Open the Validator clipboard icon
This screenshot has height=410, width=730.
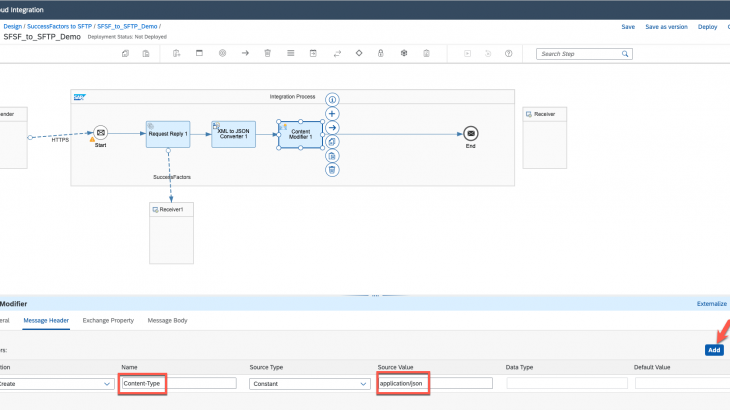pos(426,54)
